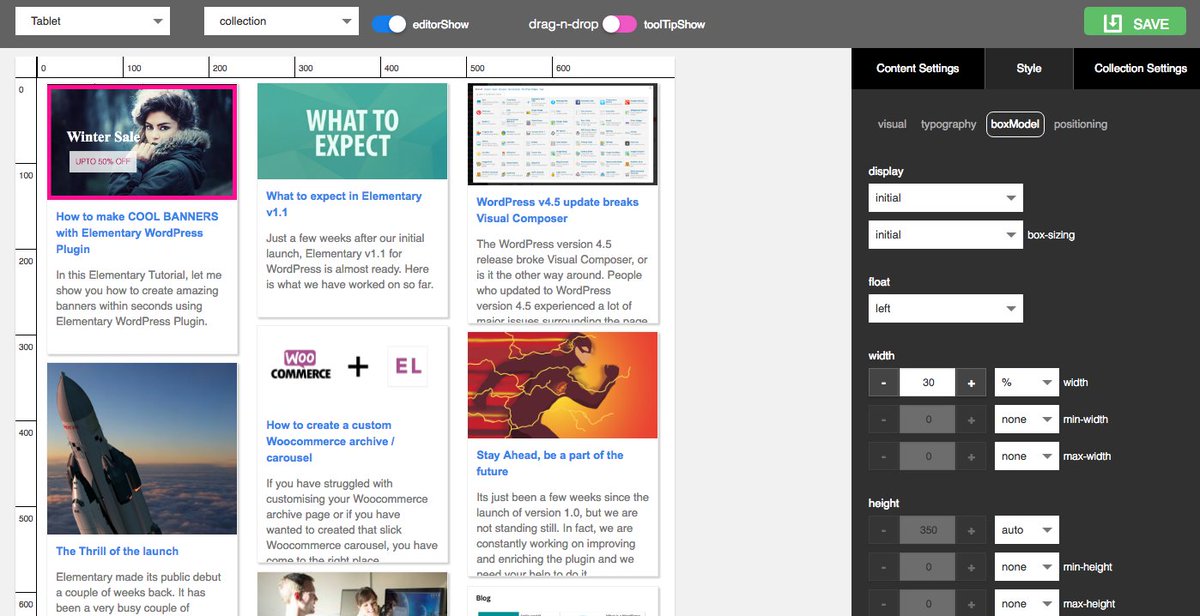This screenshot has width=1200, height=616.
Task: Click the WooCommerce plus EL image
Action: [x=352, y=367]
